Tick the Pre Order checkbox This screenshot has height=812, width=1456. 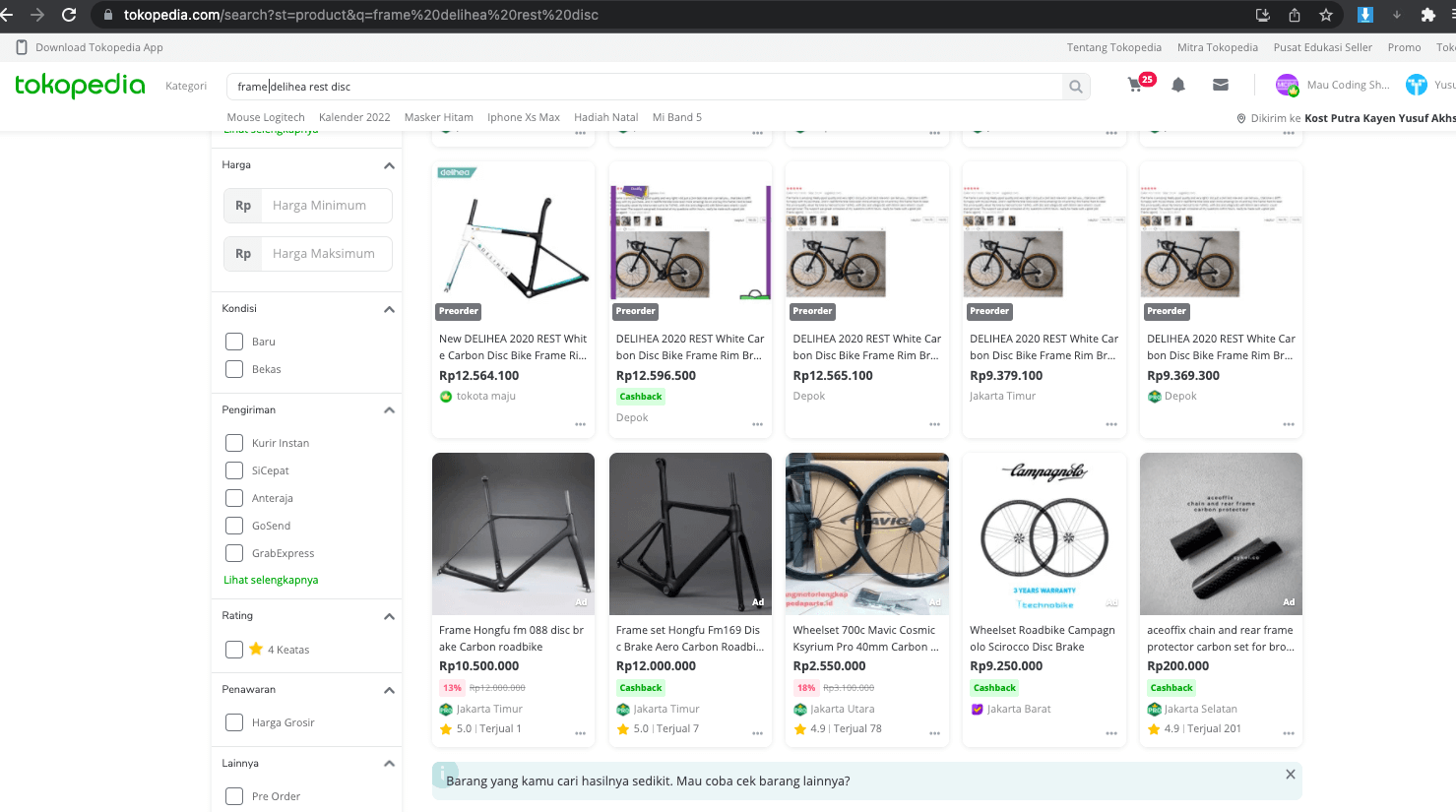[234, 796]
